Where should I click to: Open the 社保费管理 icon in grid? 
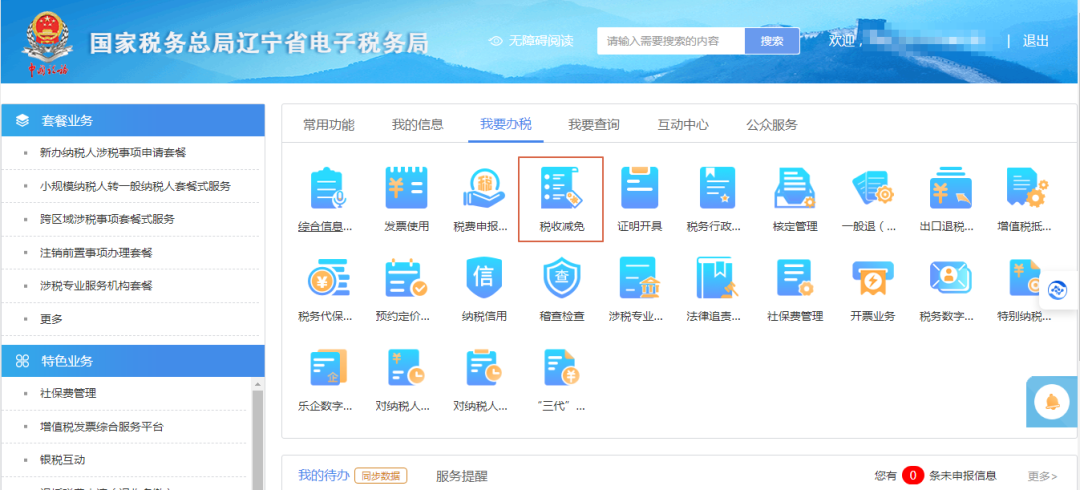795,278
